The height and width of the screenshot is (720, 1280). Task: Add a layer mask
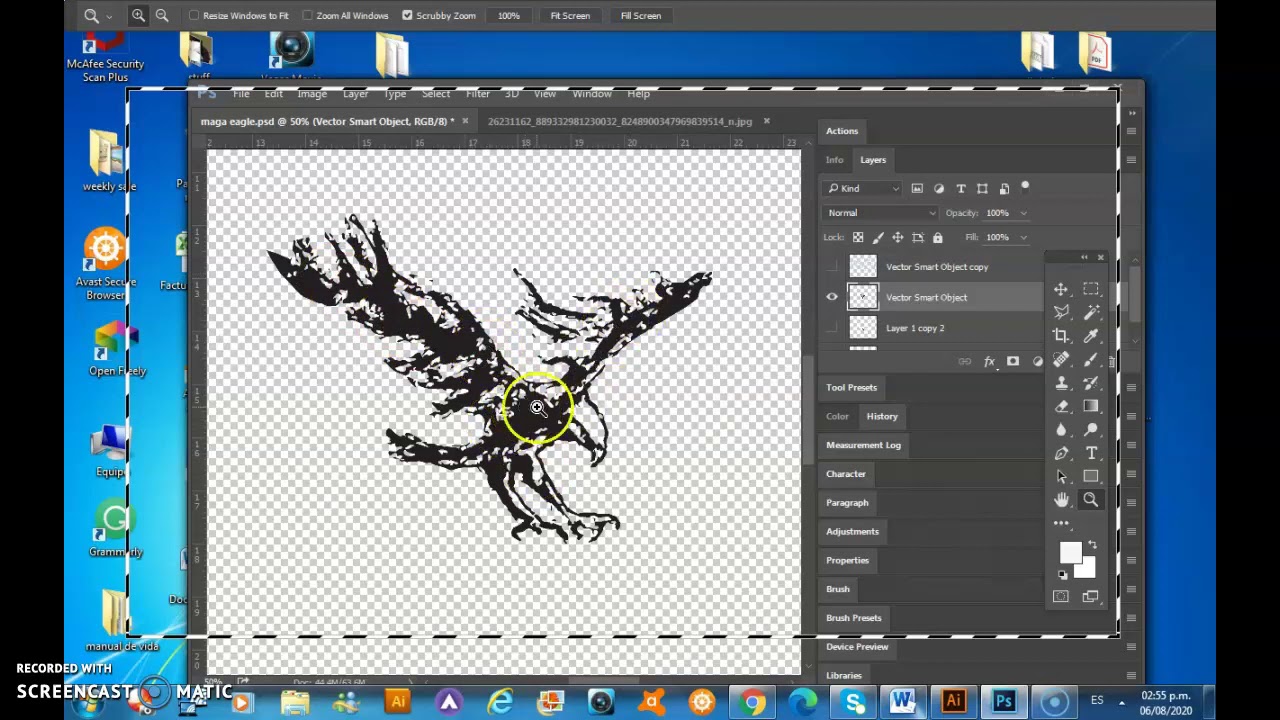tap(1013, 361)
